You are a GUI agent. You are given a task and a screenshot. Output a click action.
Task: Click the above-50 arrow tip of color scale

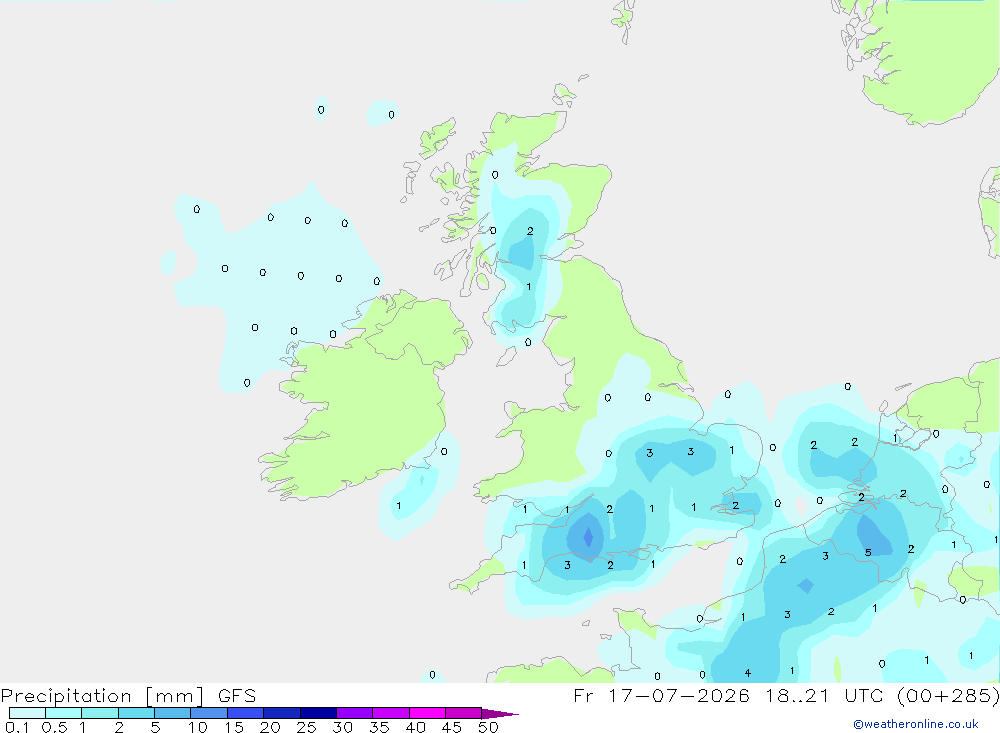[x=499, y=713]
